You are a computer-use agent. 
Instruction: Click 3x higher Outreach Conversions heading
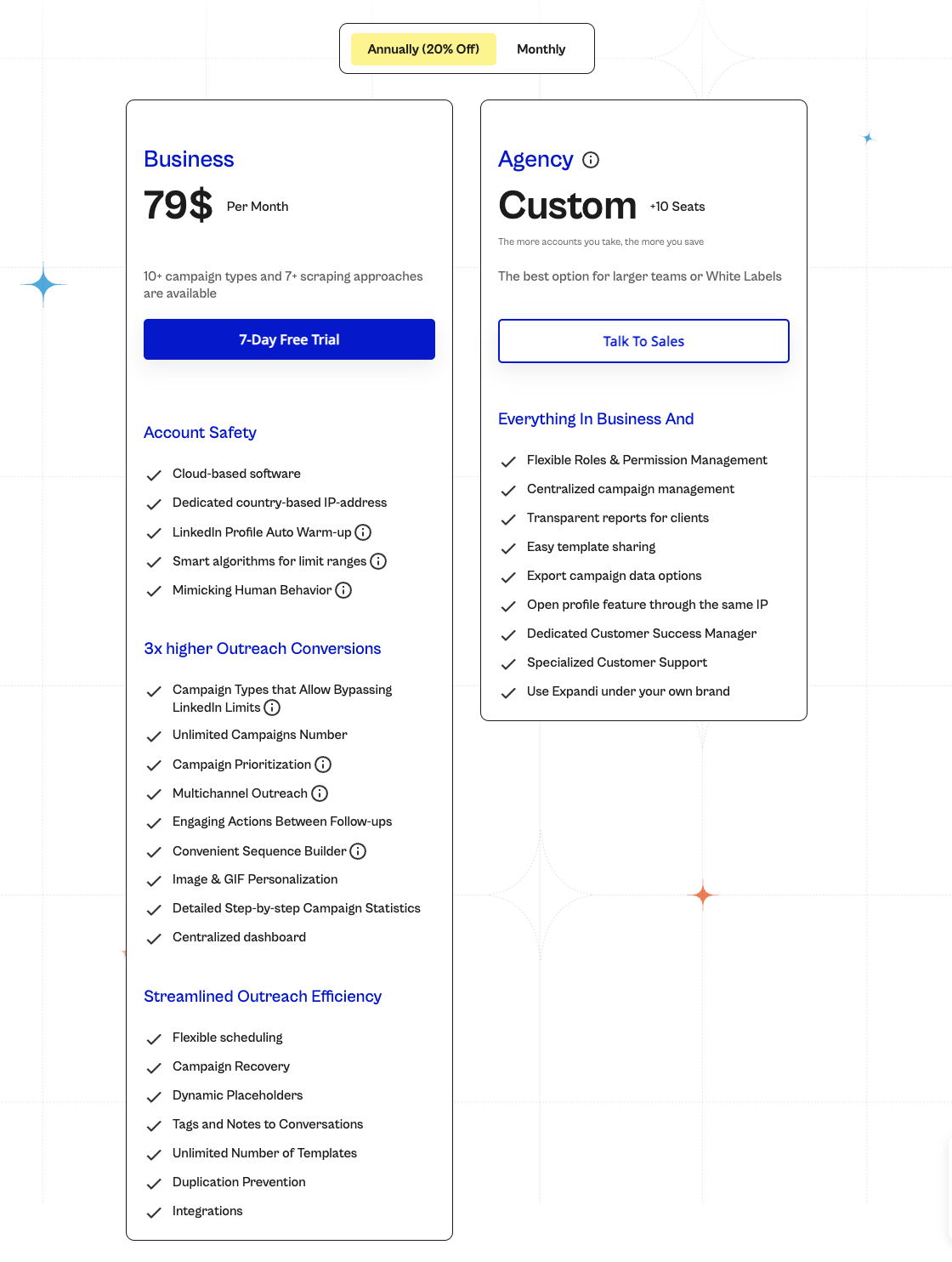pos(262,648)
